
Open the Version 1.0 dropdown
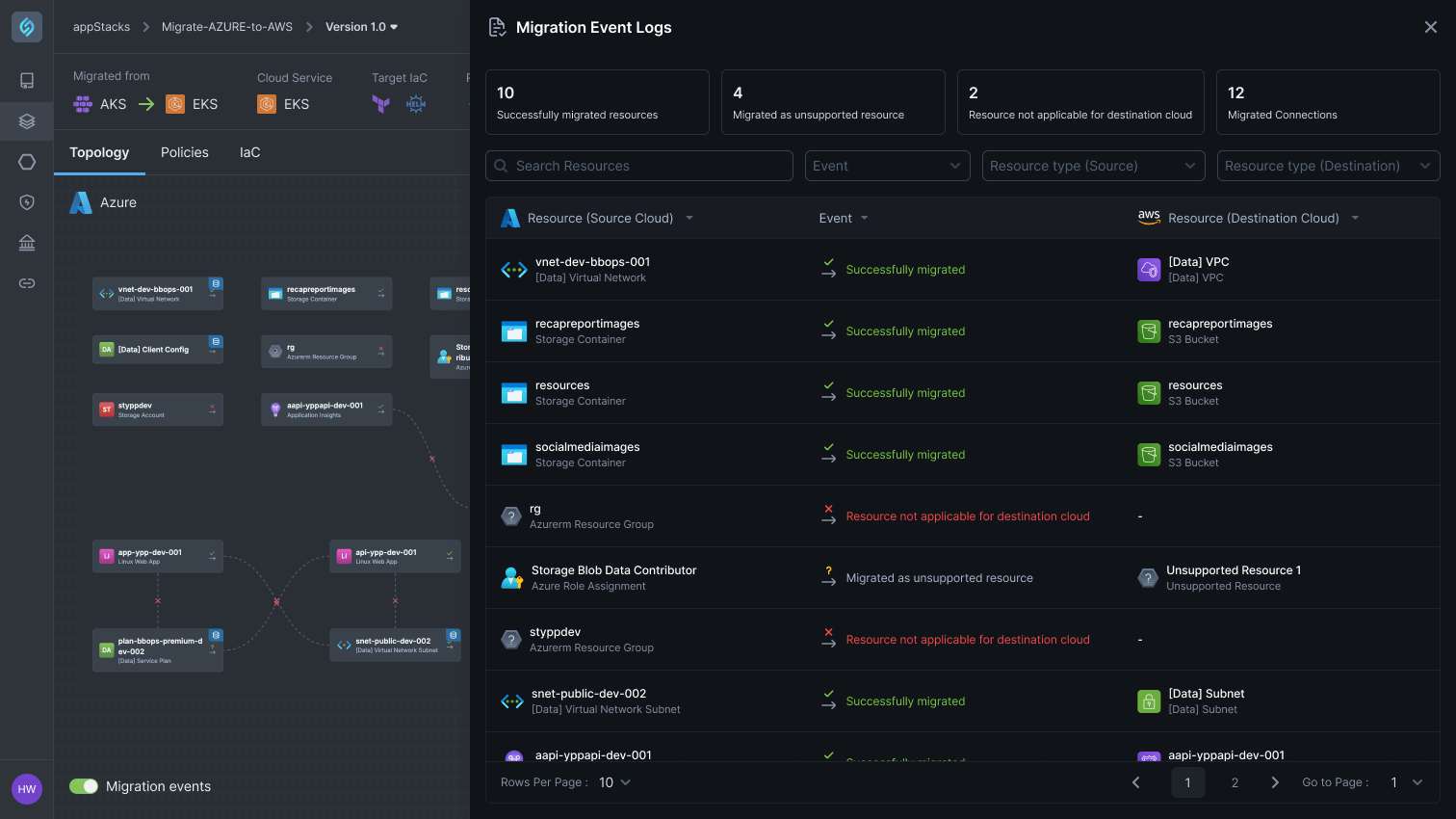[361, 27]
